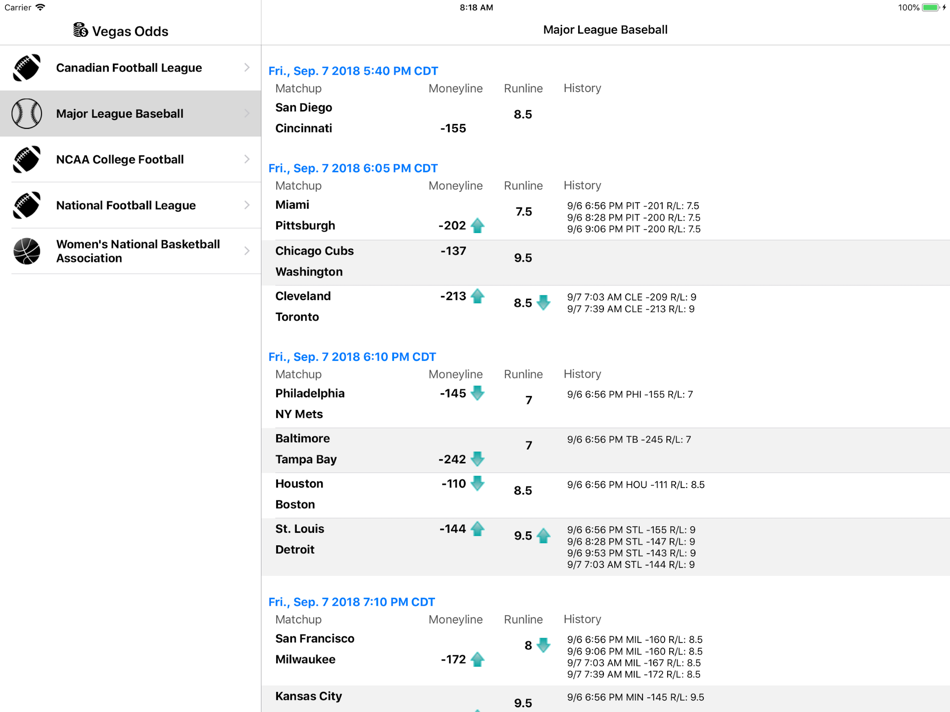Open Women's National Basketball Association odds

pyautogui.click(x=130, y=251)
